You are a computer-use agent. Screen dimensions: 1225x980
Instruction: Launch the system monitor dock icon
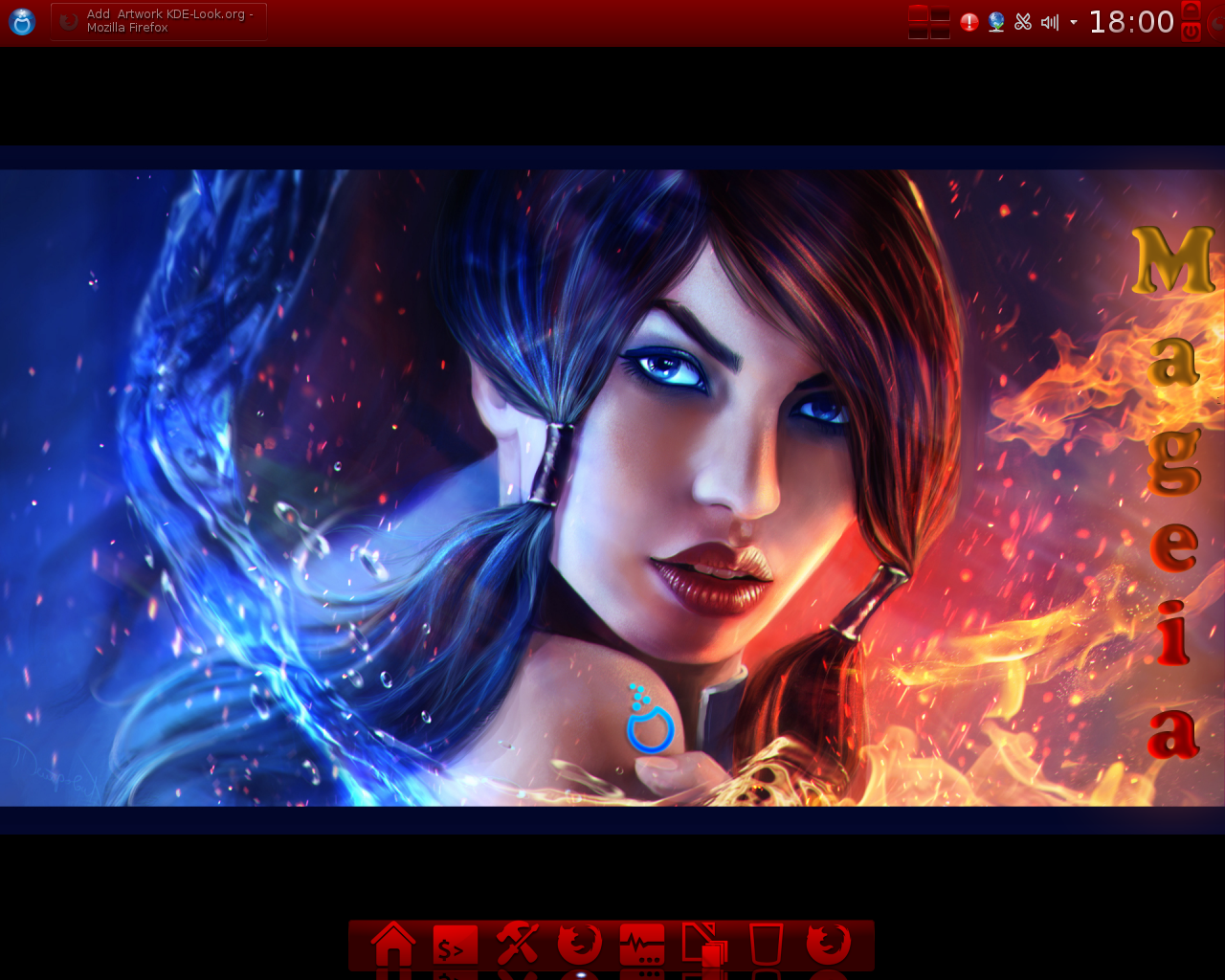[642, 945]
